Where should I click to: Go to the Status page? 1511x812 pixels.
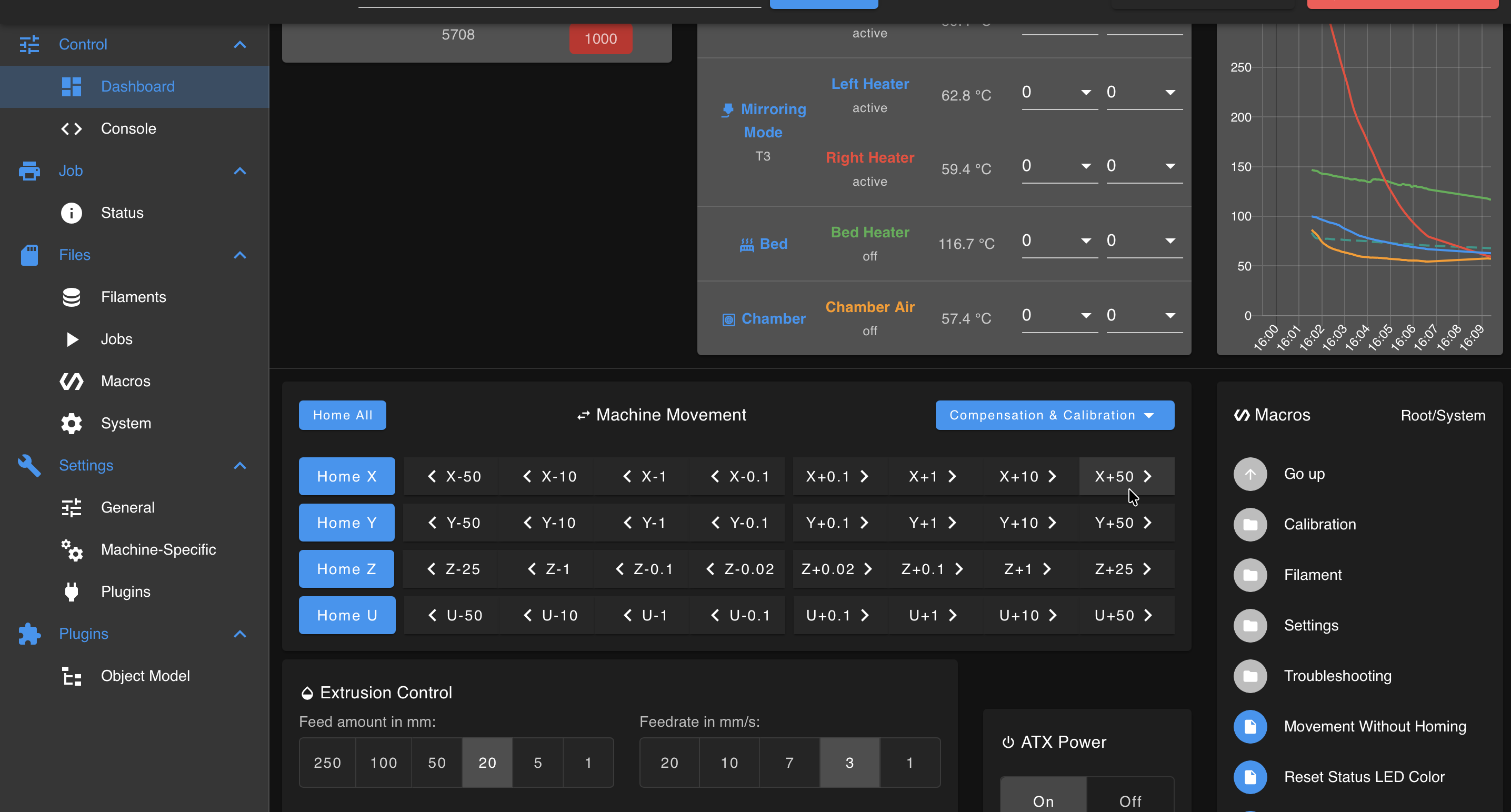coord(134,213)
